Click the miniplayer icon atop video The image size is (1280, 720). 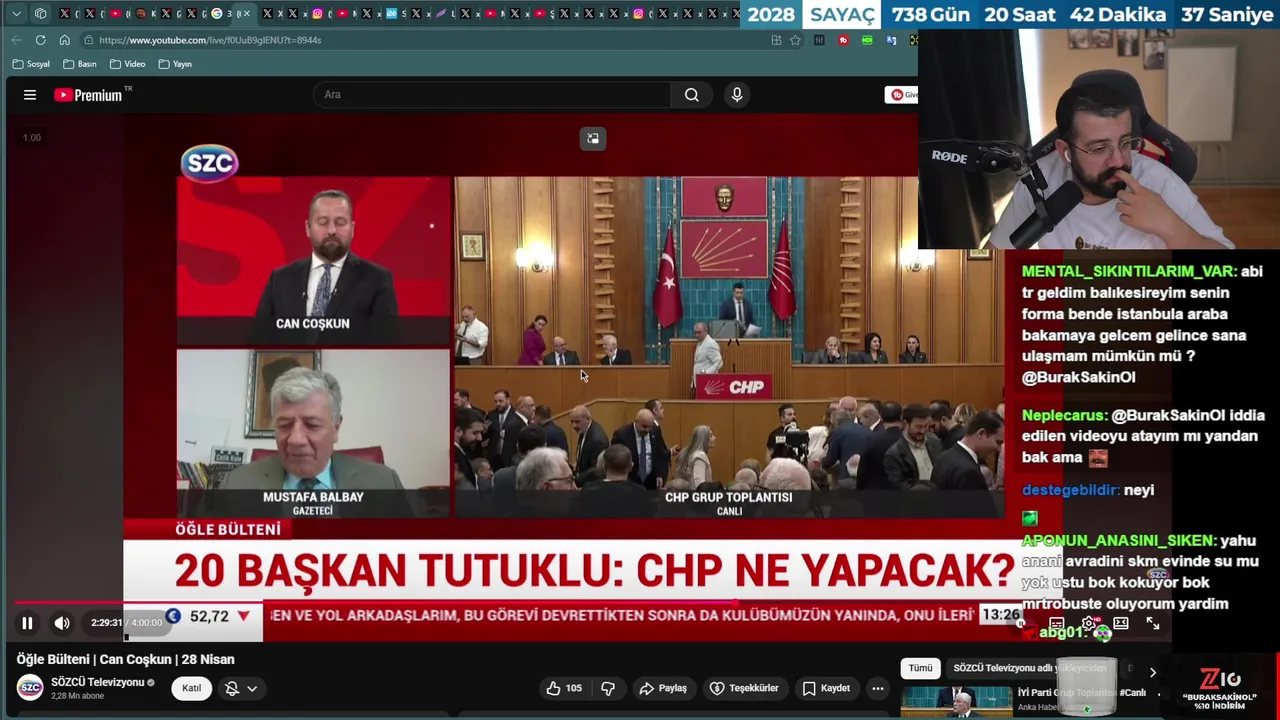coord(593,139)
